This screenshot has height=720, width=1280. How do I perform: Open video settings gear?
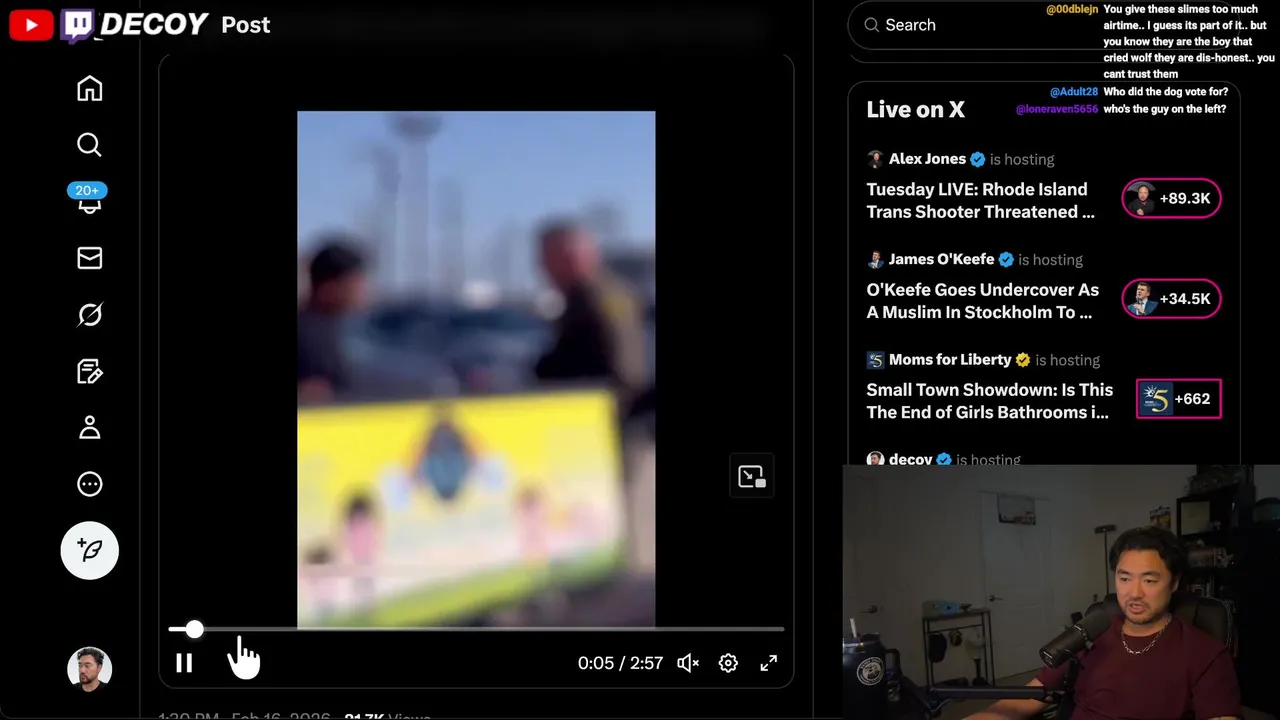(x=728, y=662)
